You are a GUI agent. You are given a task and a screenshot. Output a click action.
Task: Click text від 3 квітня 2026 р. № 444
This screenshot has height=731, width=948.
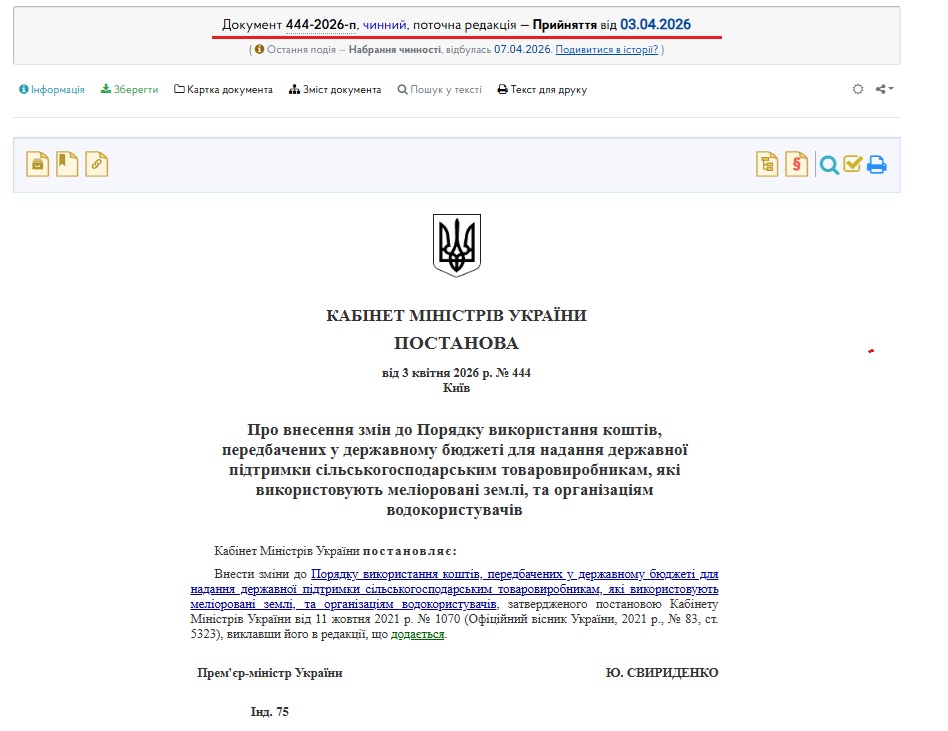tap(456, 373)
